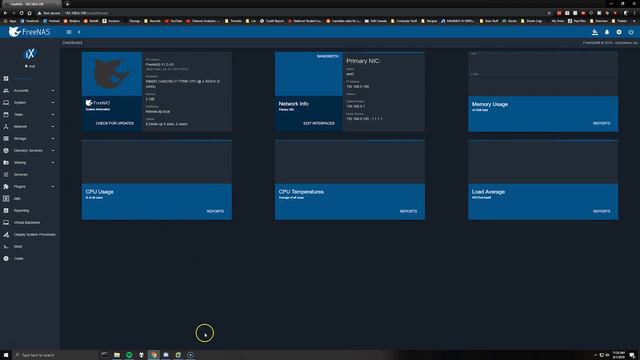Click EDIT INTERFACES button

[x=319, y=123]
